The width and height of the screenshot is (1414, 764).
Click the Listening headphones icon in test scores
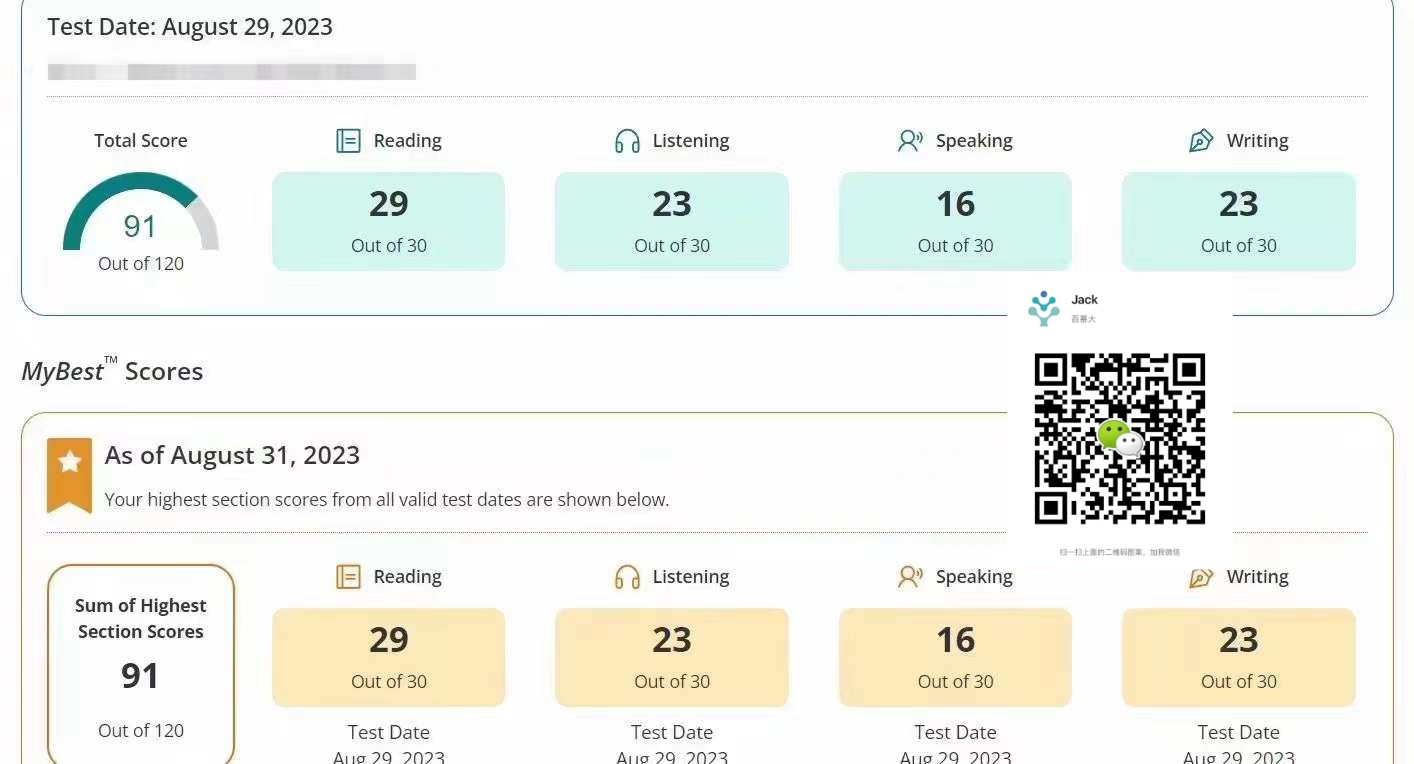(627, 141)
